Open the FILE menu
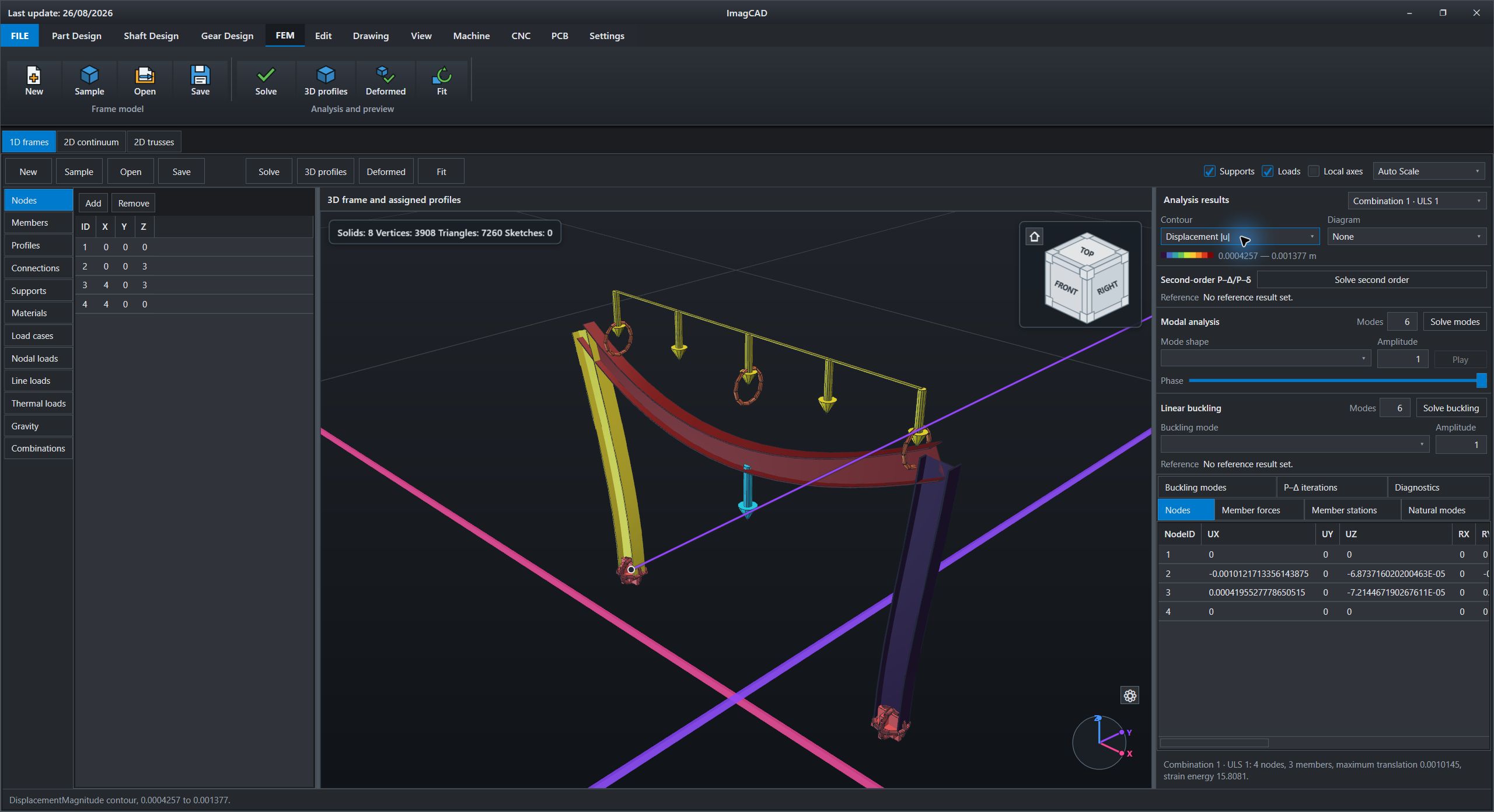The width and height of the screenshot is (1494, 812). pos(19,36)
